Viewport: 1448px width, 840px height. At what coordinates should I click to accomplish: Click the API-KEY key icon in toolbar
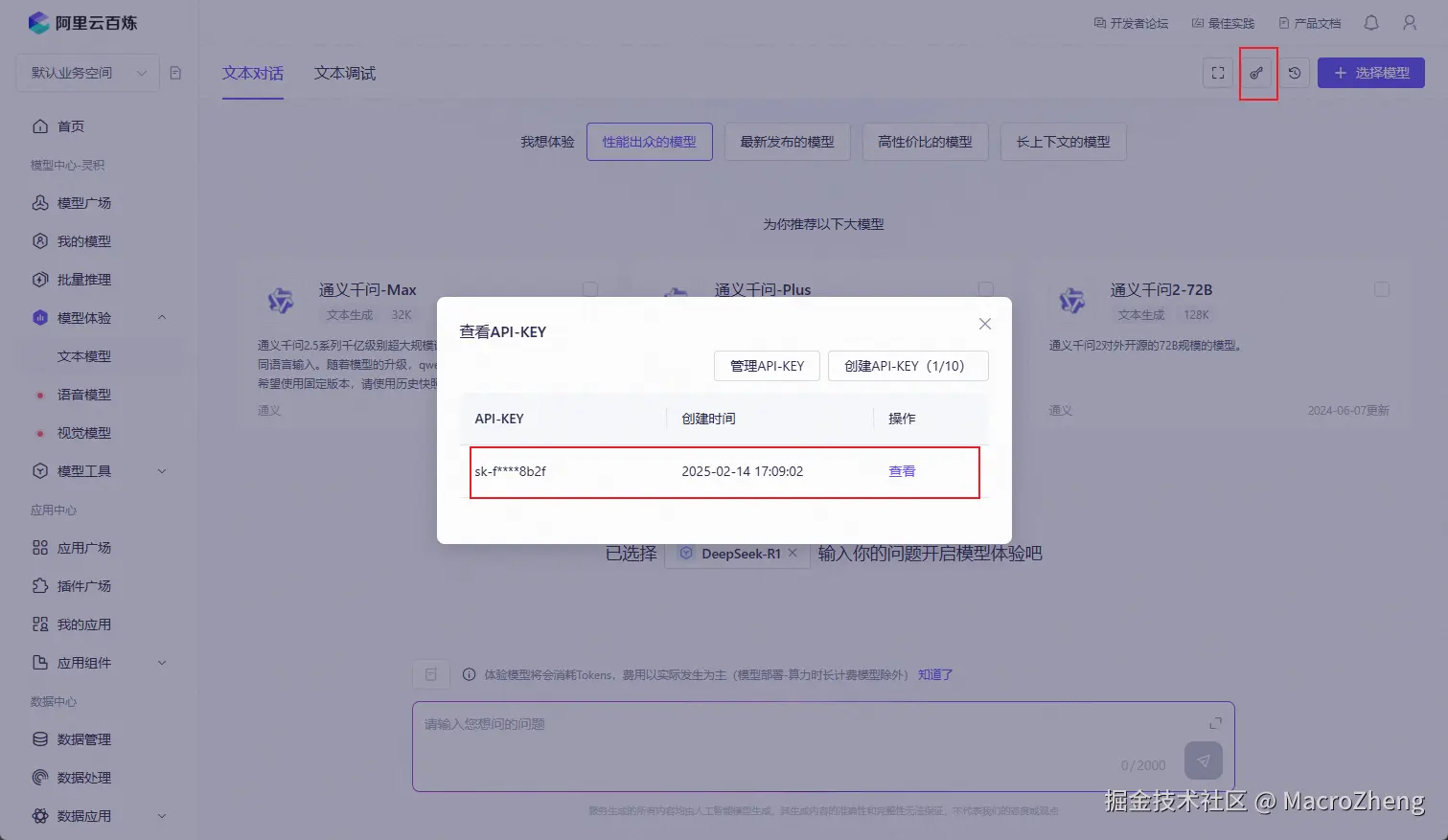point(1256,73)
